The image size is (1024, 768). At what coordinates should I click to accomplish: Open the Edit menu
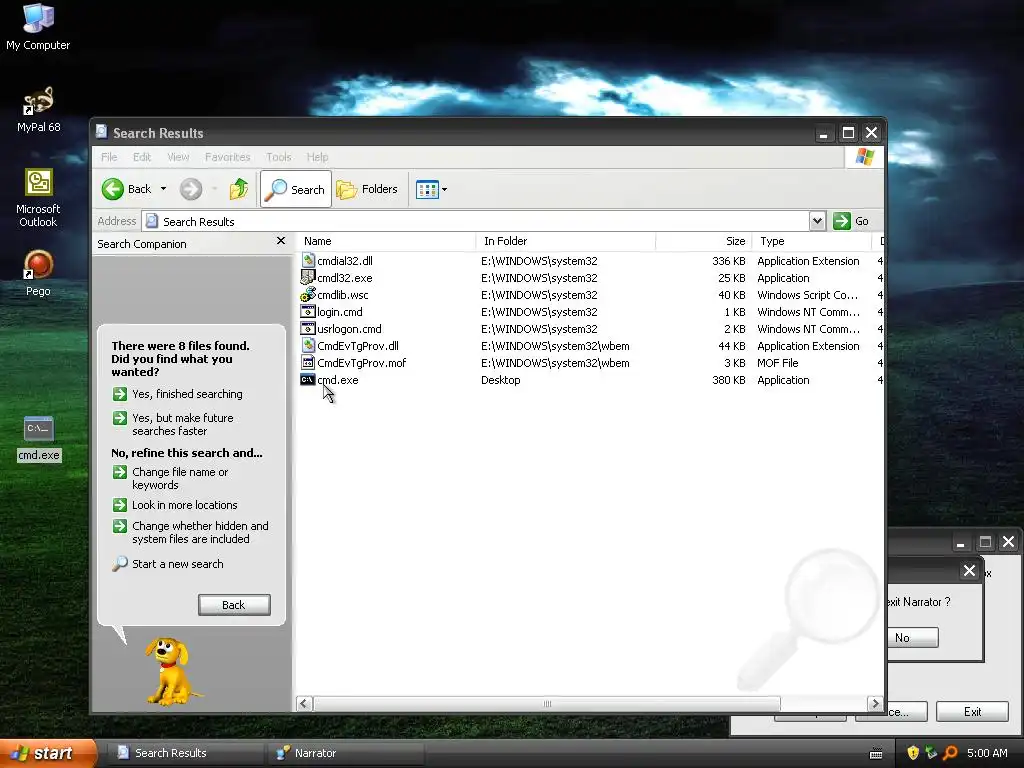(142, 157)
